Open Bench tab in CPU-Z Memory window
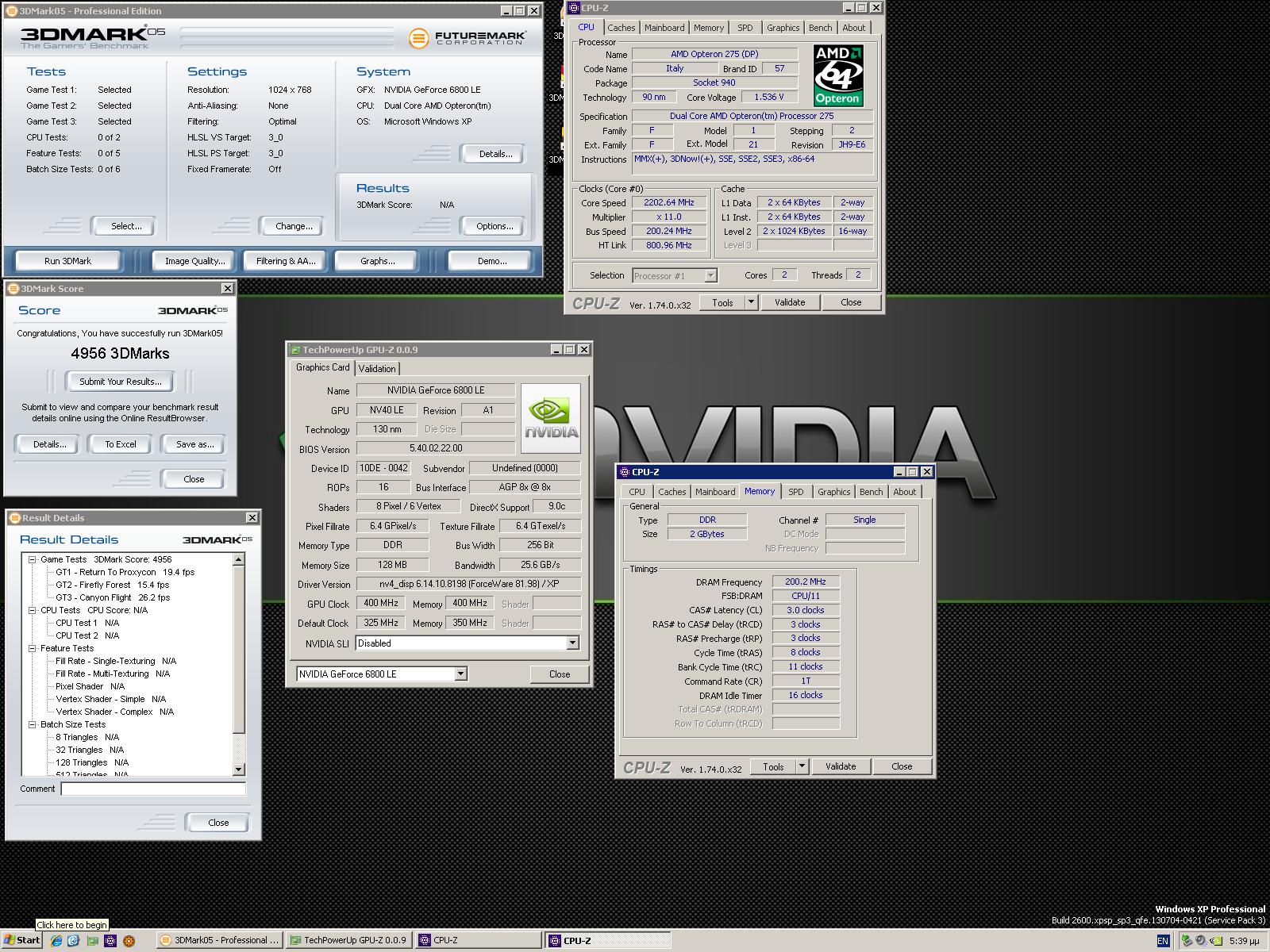 click(x=871, y=492)
